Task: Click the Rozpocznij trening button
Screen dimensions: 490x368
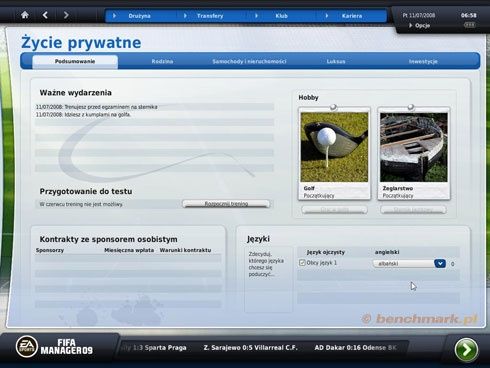Action: 226,204
